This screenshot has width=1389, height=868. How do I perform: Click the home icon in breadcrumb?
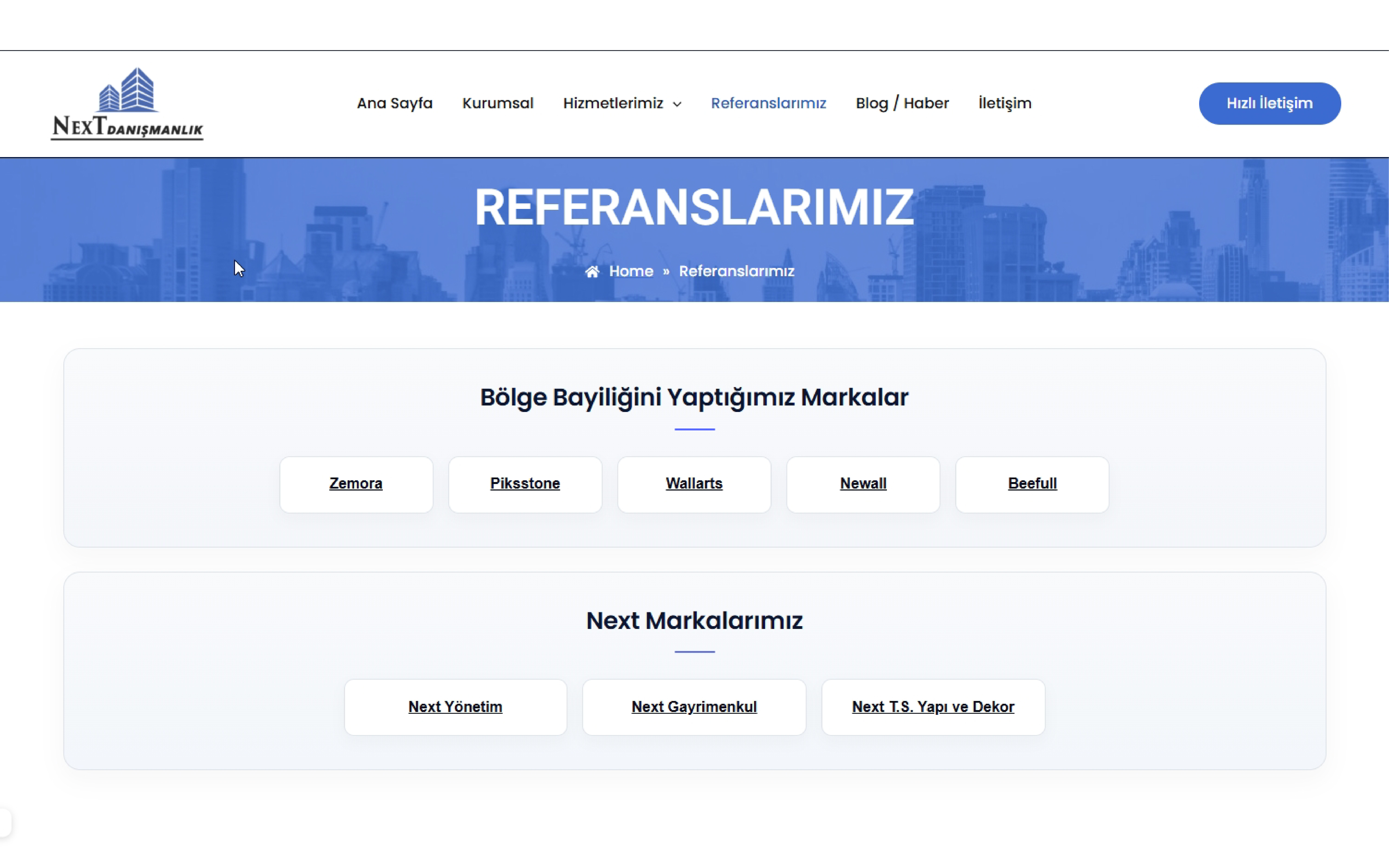pyautogui.click(x=592, y=272)
